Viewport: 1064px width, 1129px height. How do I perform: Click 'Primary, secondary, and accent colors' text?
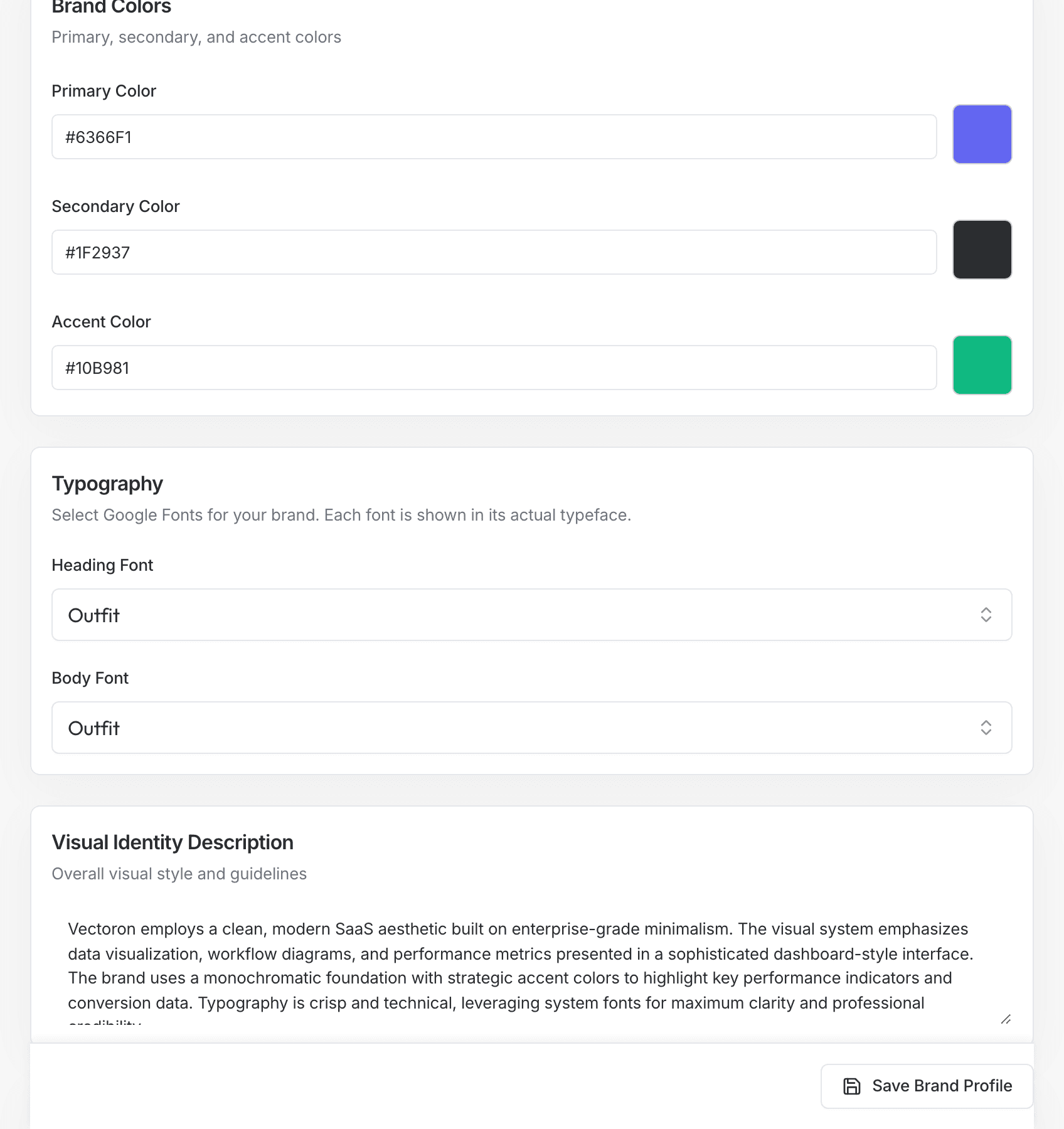pos(196,37)
